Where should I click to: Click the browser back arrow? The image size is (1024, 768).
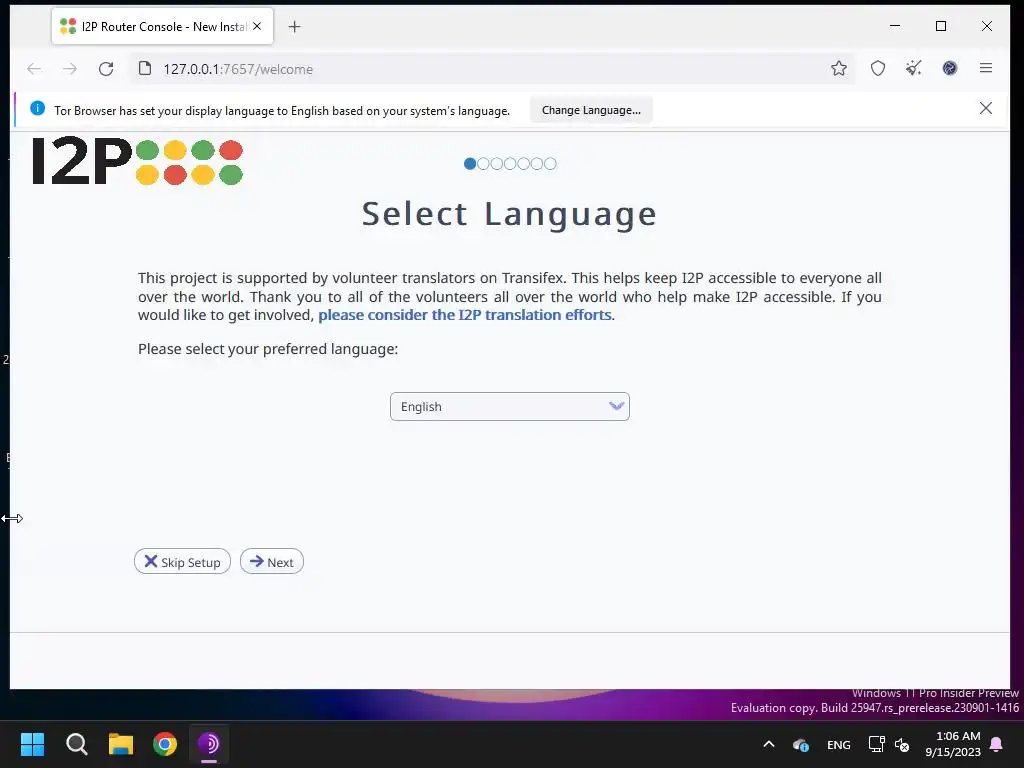point(34,69)
